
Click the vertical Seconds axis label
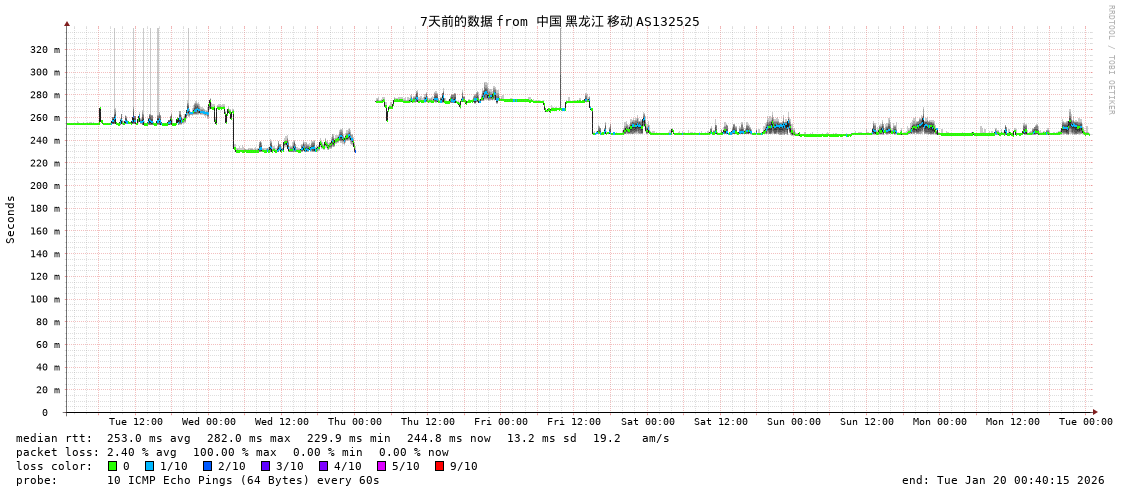11,219
